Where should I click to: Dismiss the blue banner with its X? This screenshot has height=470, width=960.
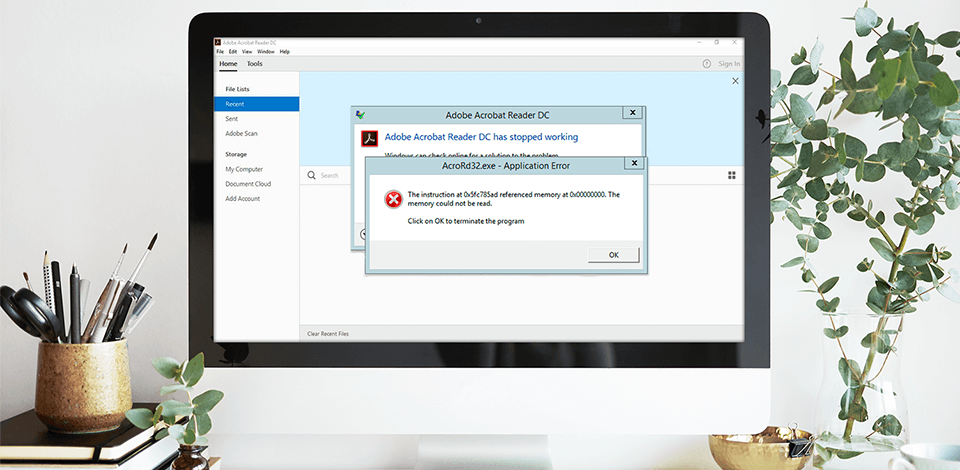point(735,81)
